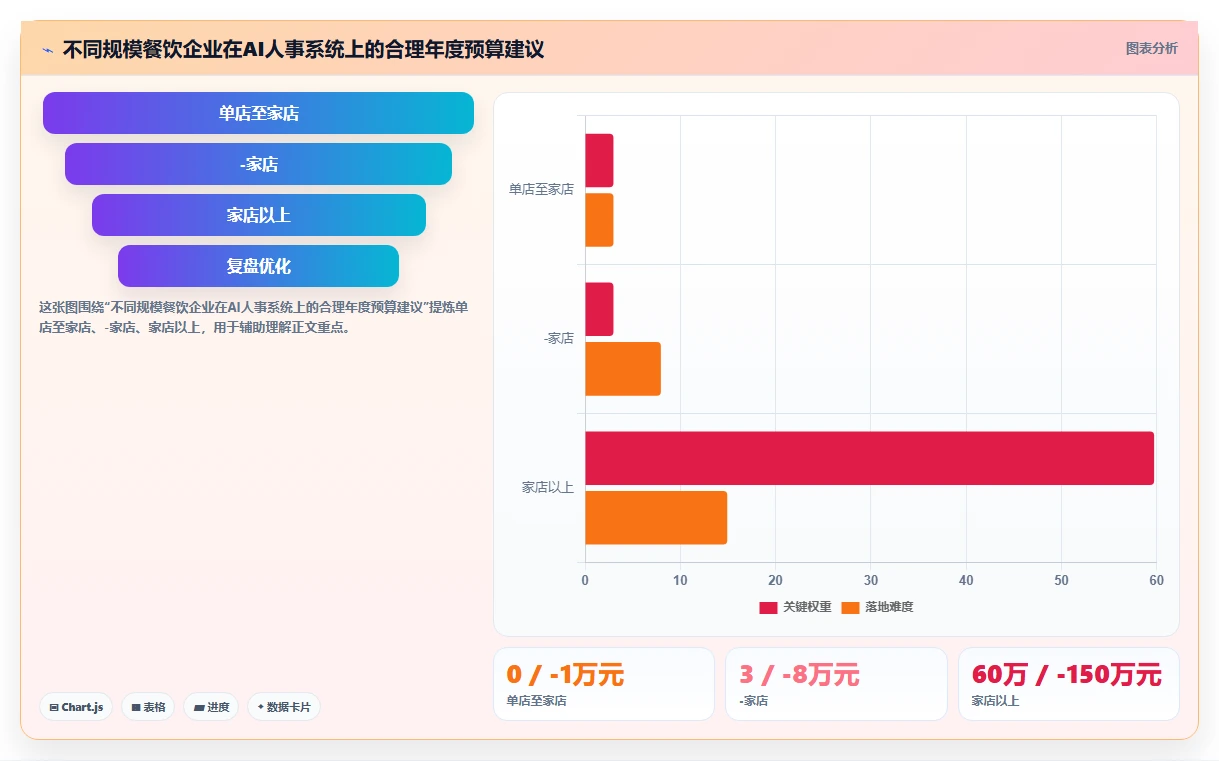Open the 图表分析 label in header
Viewport: 1219px width, 761px height.
click(1151, 48)
